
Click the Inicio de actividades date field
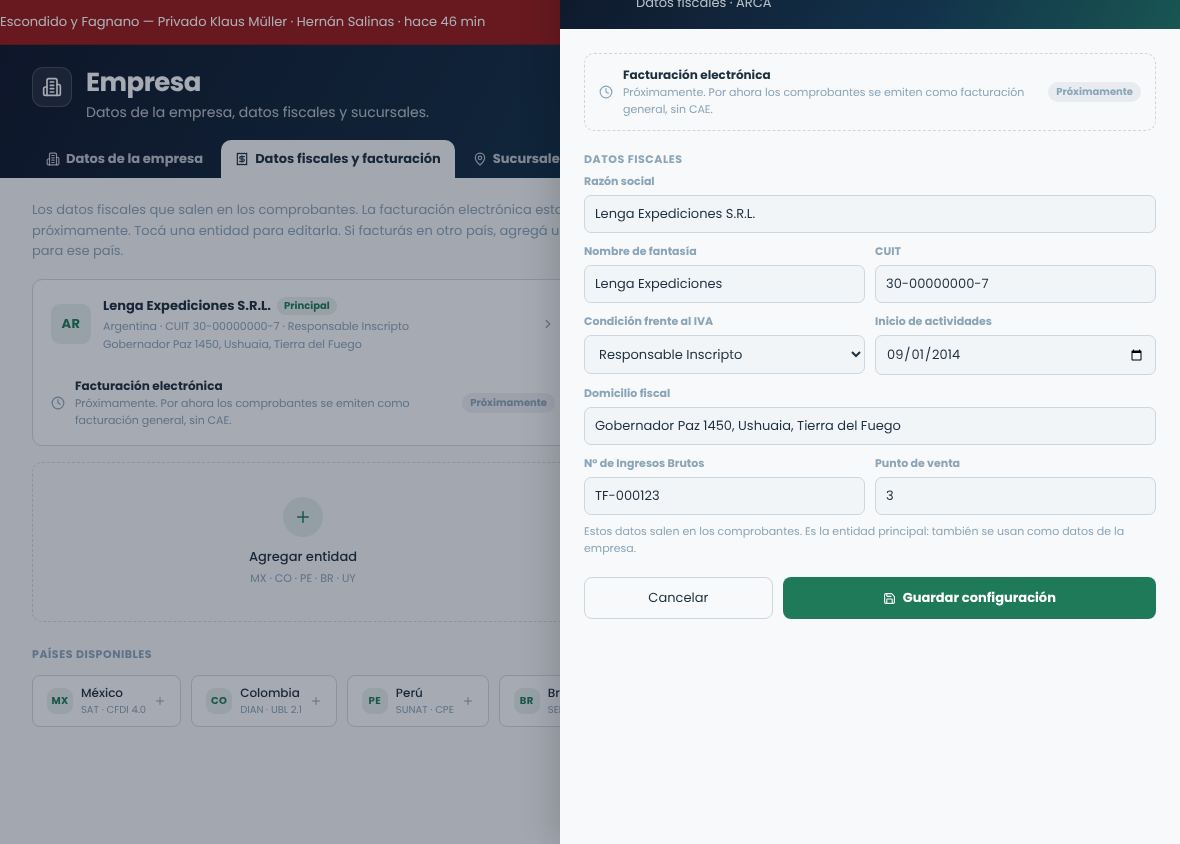[x=1015, y=355]
